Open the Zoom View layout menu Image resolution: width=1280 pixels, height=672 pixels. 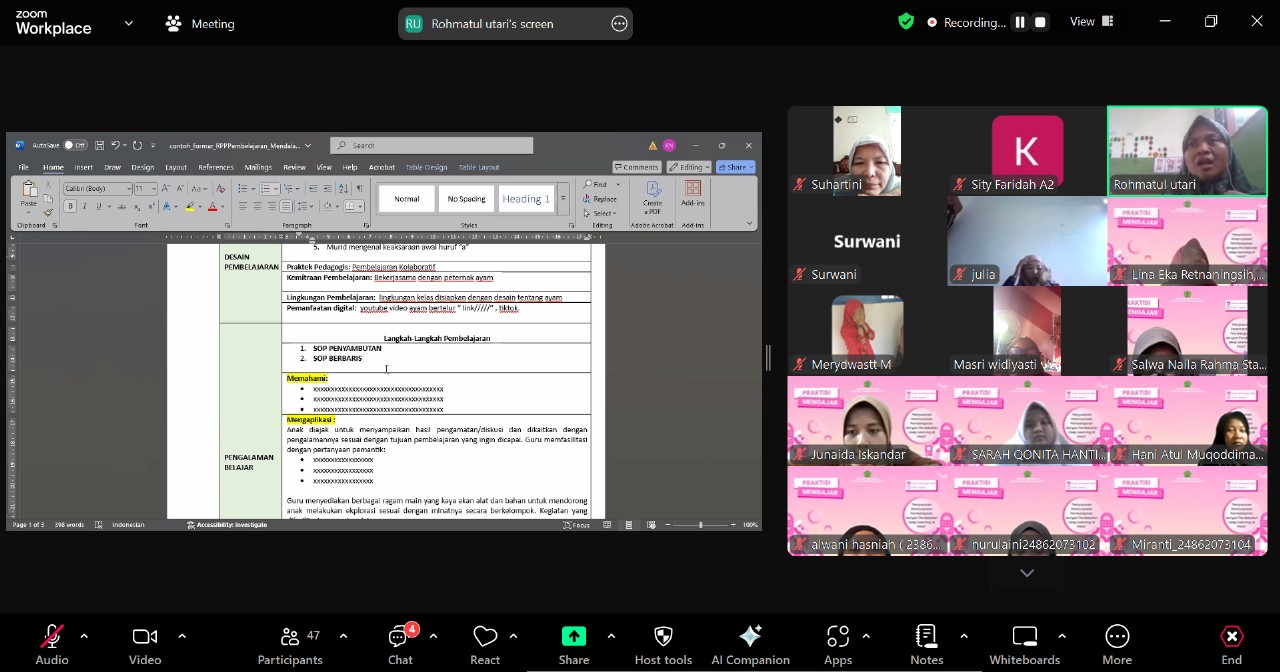tap(1092, 22)
